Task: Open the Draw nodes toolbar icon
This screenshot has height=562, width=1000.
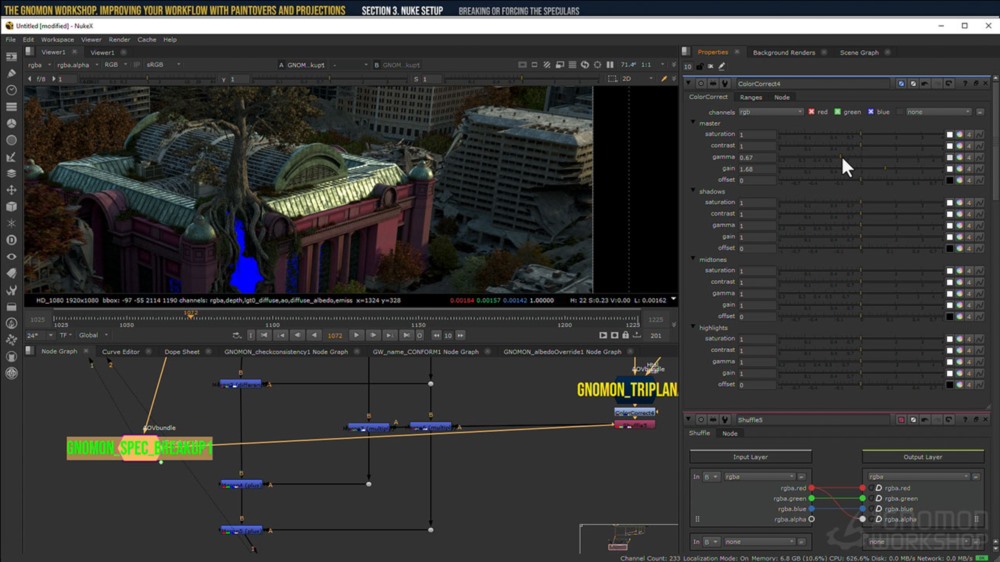Action: tap(11, 73)
